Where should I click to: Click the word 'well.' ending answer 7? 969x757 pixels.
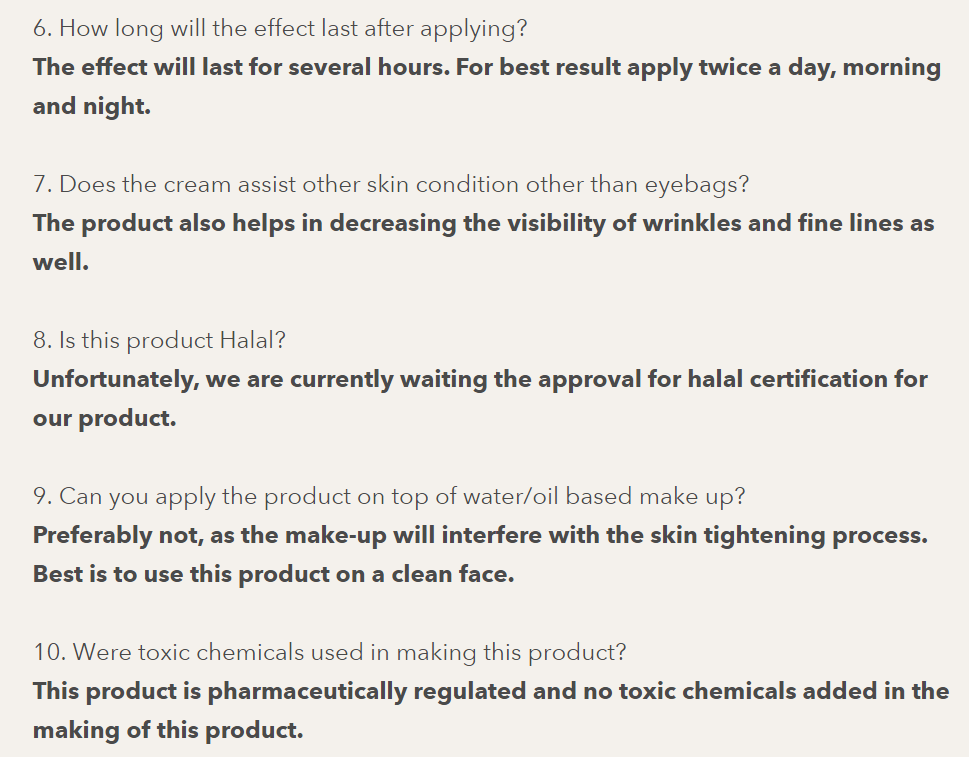pyautogui.click(x=61, y=262)
